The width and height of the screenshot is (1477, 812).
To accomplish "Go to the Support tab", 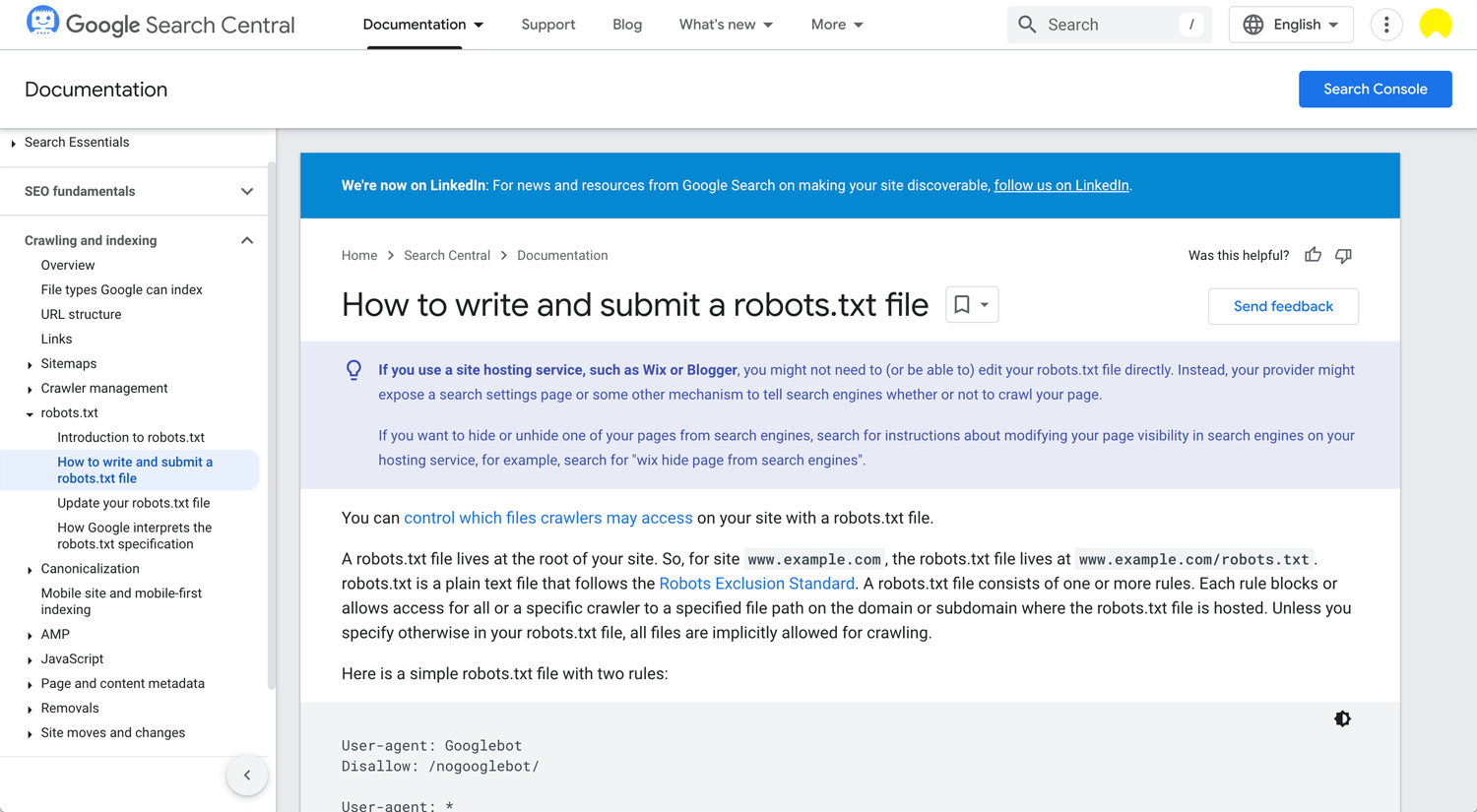I will [548, 25].
